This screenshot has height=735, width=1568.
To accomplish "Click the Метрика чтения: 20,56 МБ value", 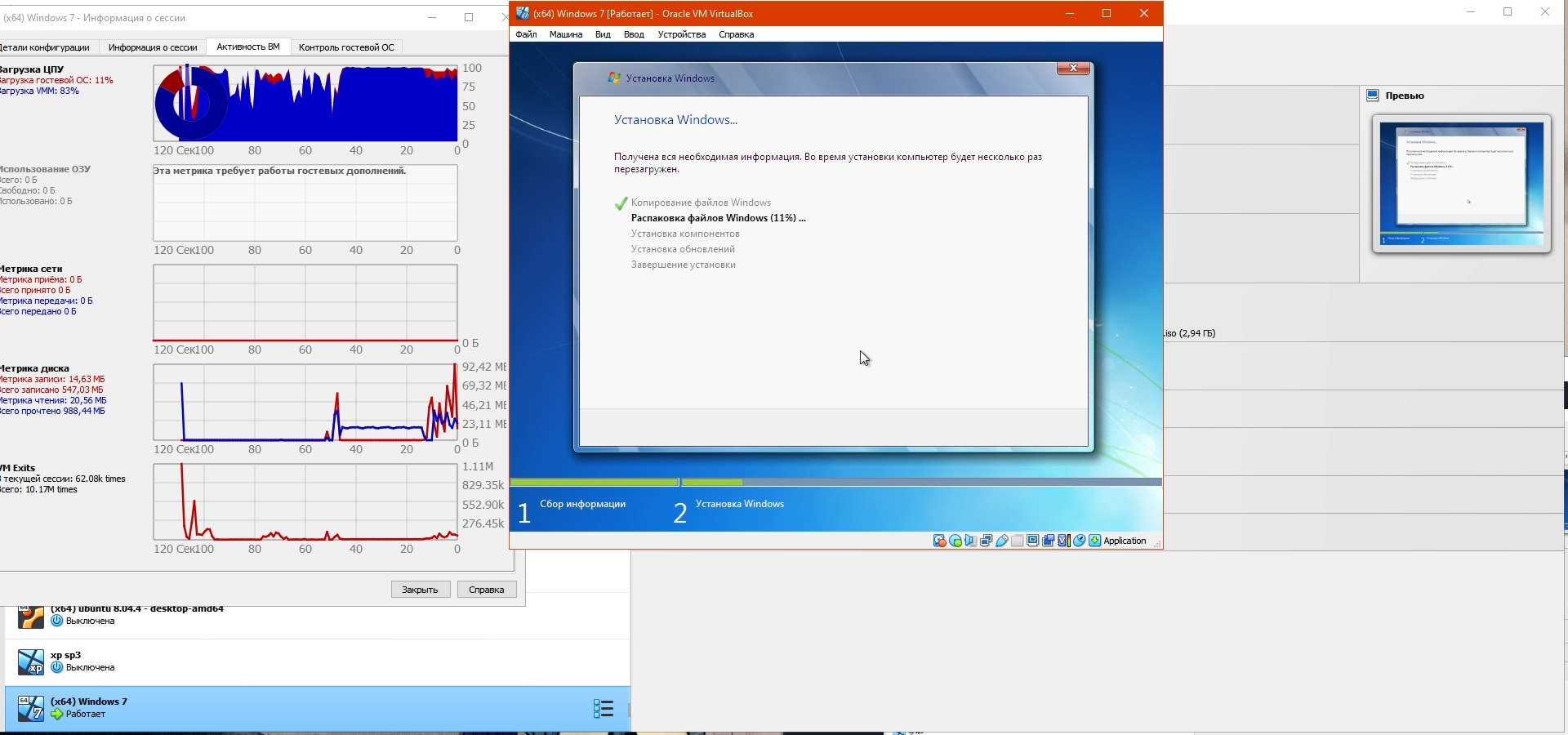I will click(53, 400).
